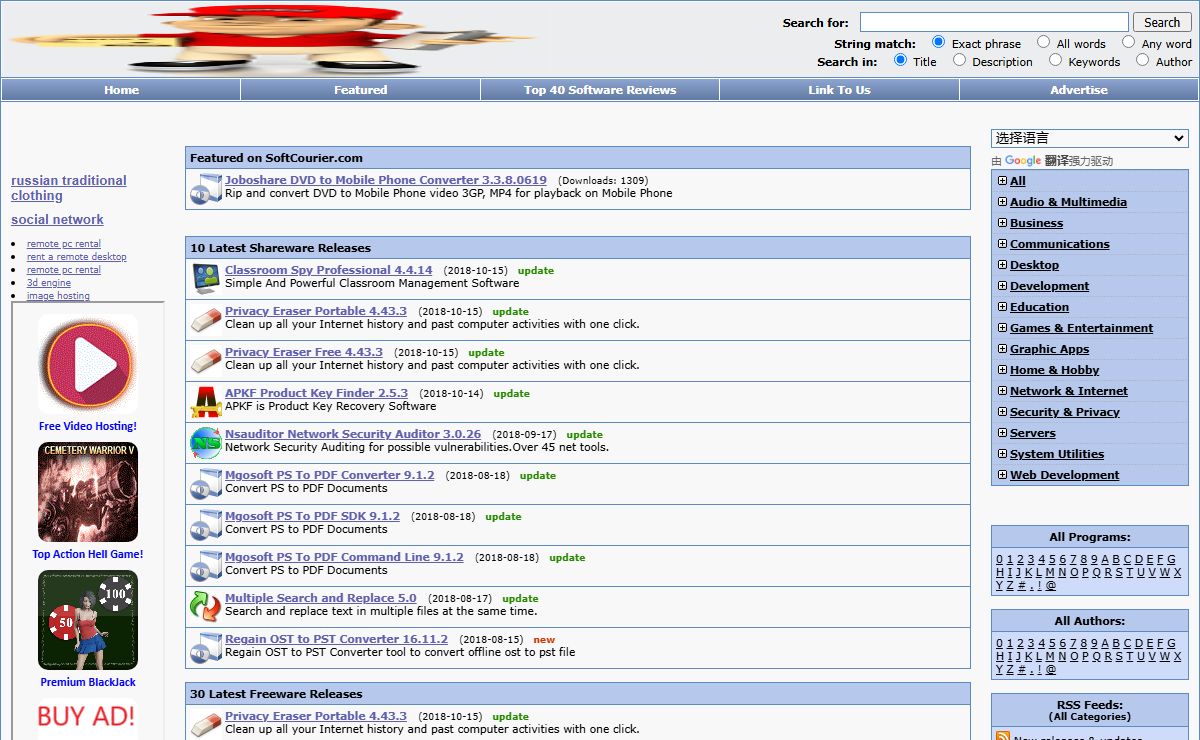Select the Exact phrase radio button
1200x740 pixels.
(x=938, y=42)
